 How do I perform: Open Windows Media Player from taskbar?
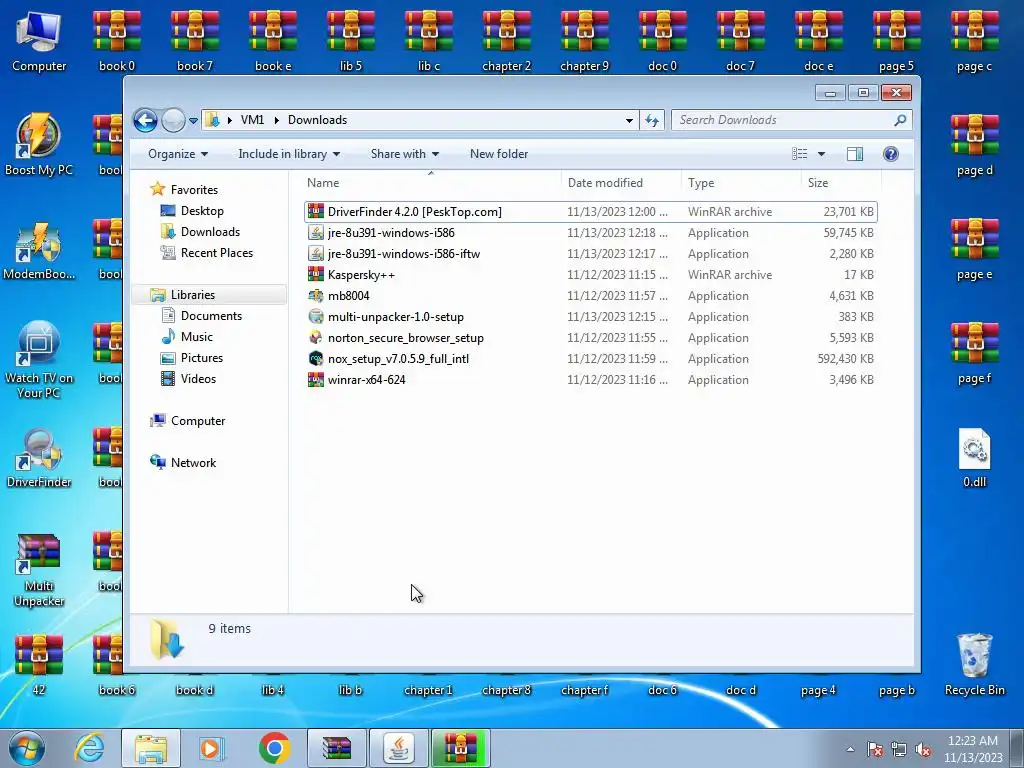tap(211, 748)
